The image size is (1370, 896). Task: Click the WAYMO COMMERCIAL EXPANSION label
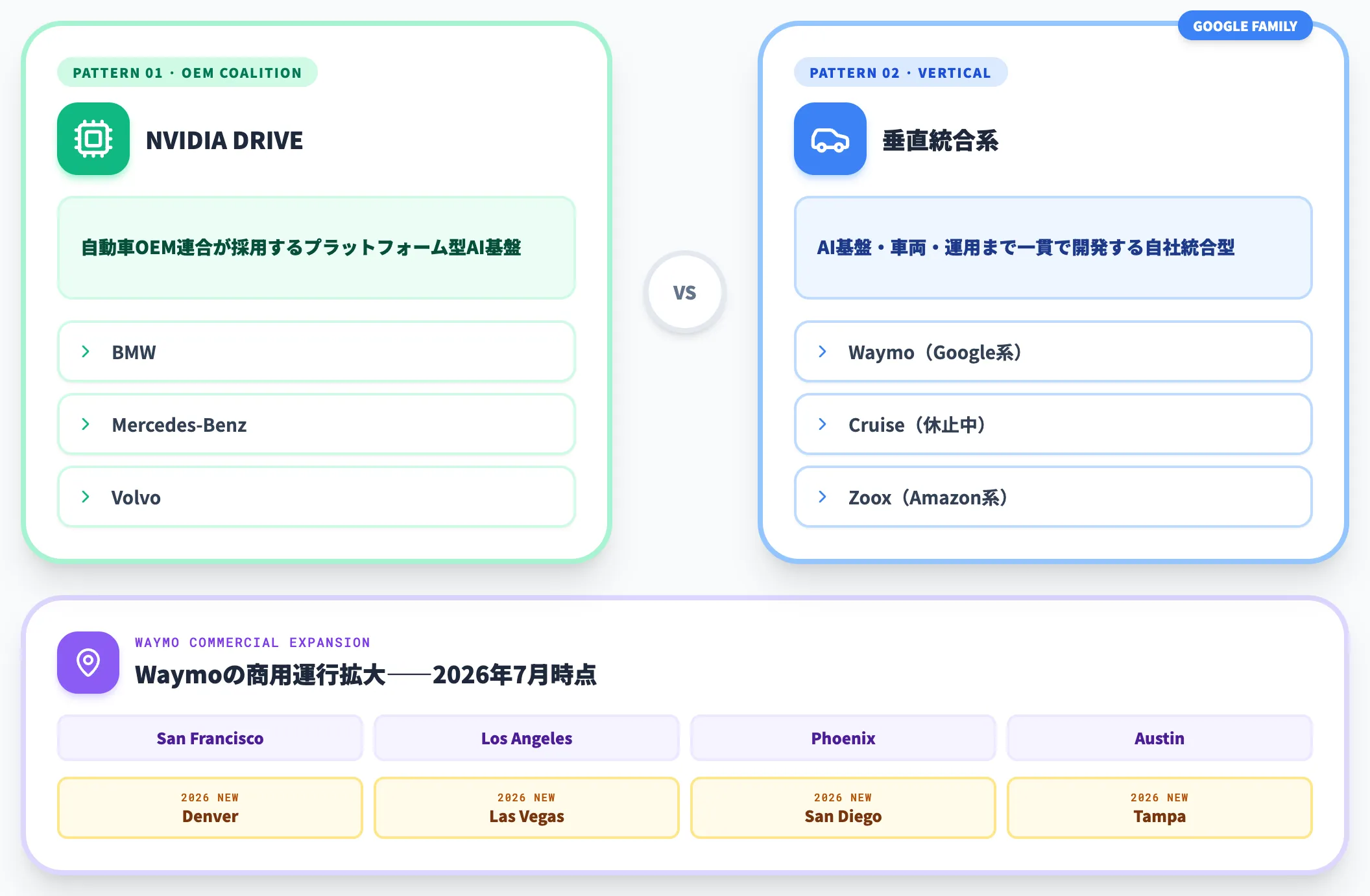(x=252, y=642)
